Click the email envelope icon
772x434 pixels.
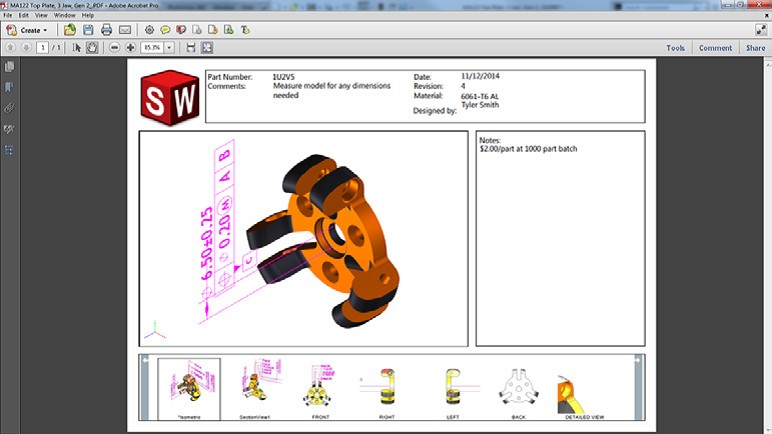click(122, 30)
